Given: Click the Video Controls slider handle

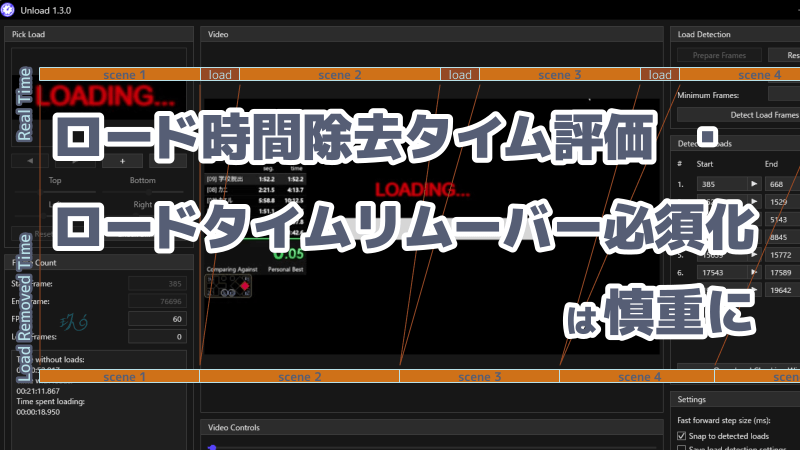Looking at the screenshot, I should point(212,447).
